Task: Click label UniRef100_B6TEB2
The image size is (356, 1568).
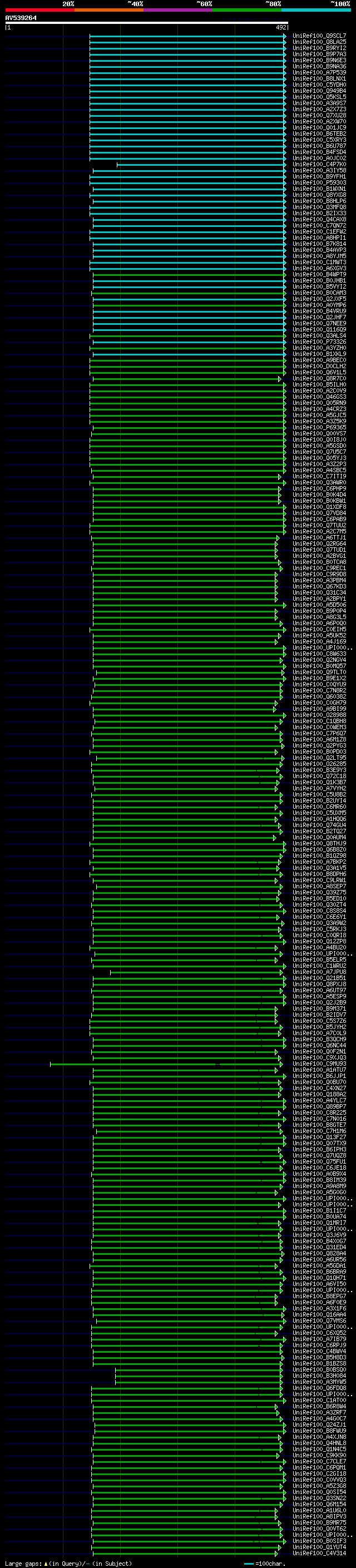Action: coord(319,134)
